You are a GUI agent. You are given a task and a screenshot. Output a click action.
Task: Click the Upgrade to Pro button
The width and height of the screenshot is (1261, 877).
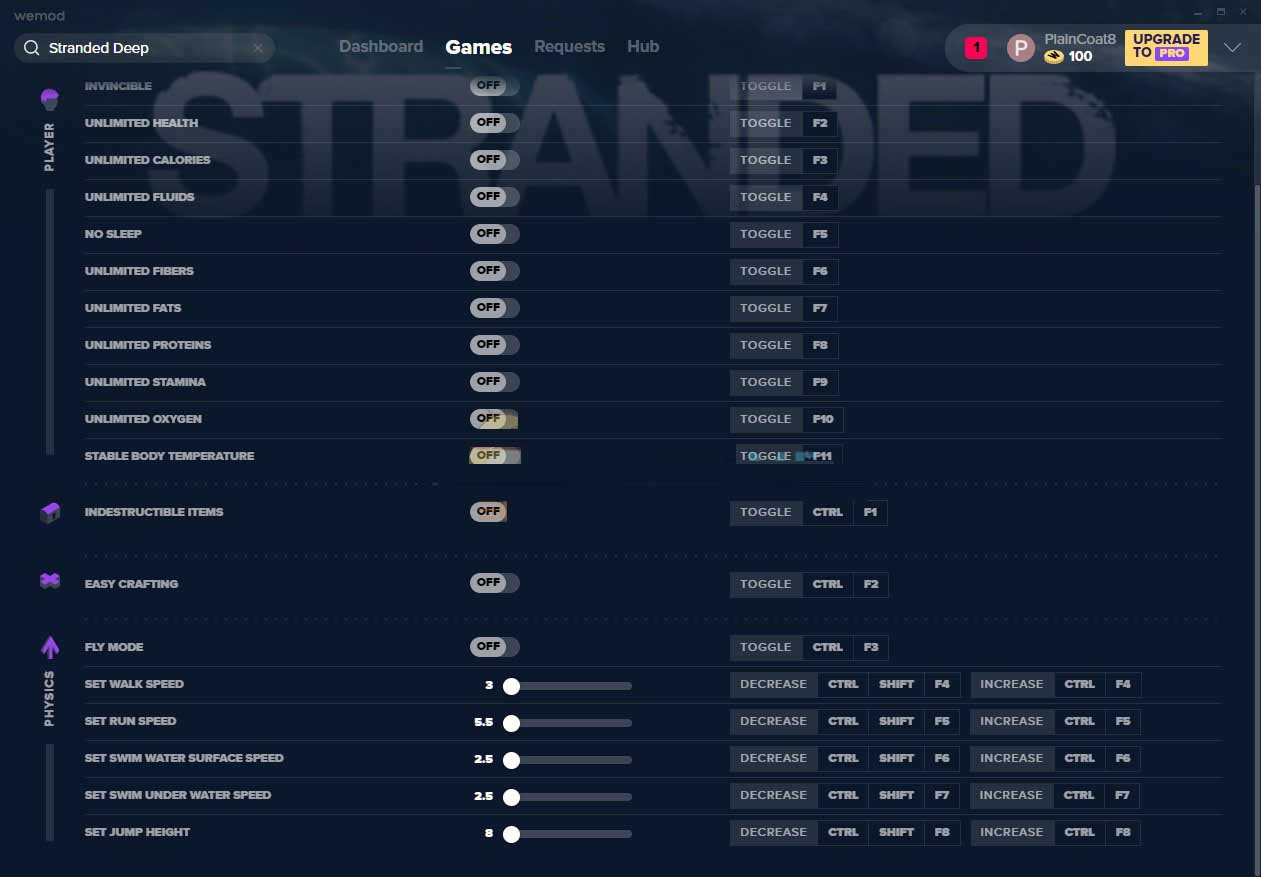point(1166,47)
